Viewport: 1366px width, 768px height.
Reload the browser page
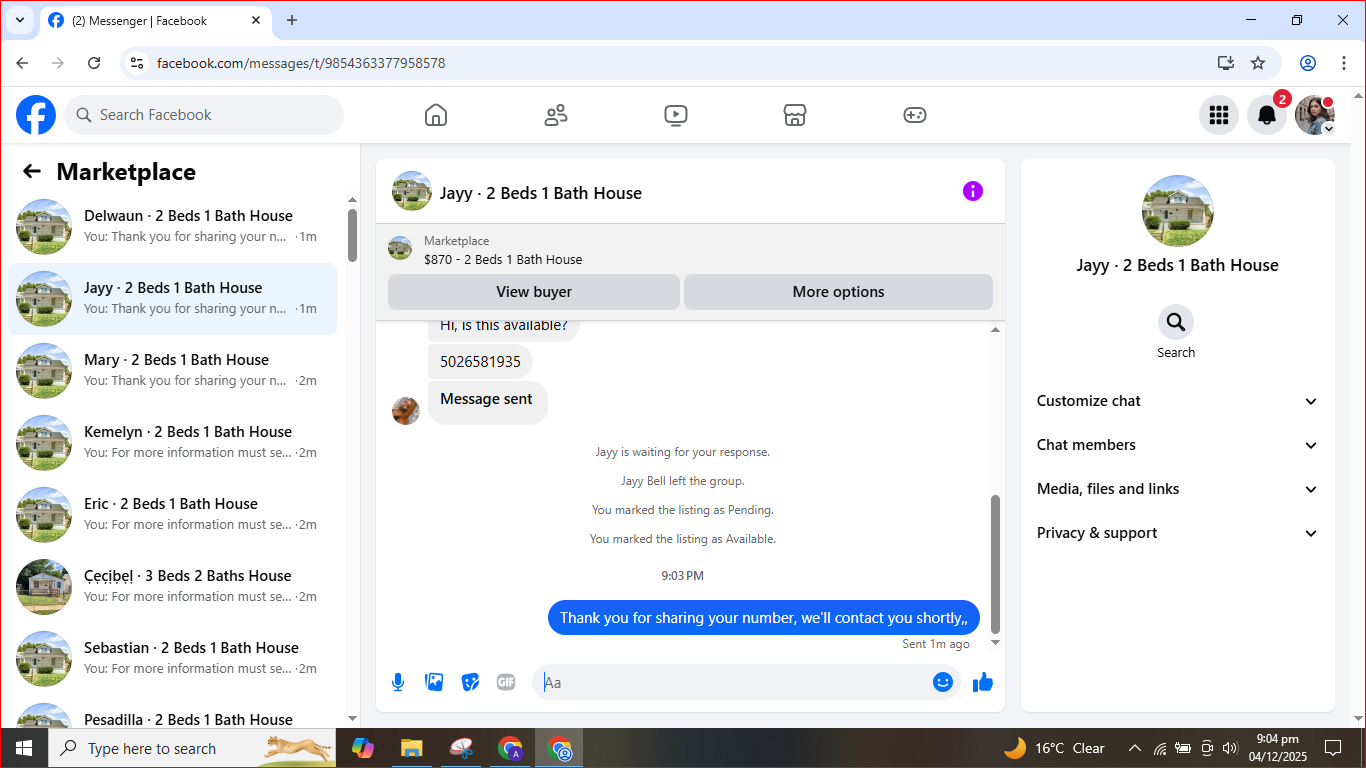[x=94, y=63]
